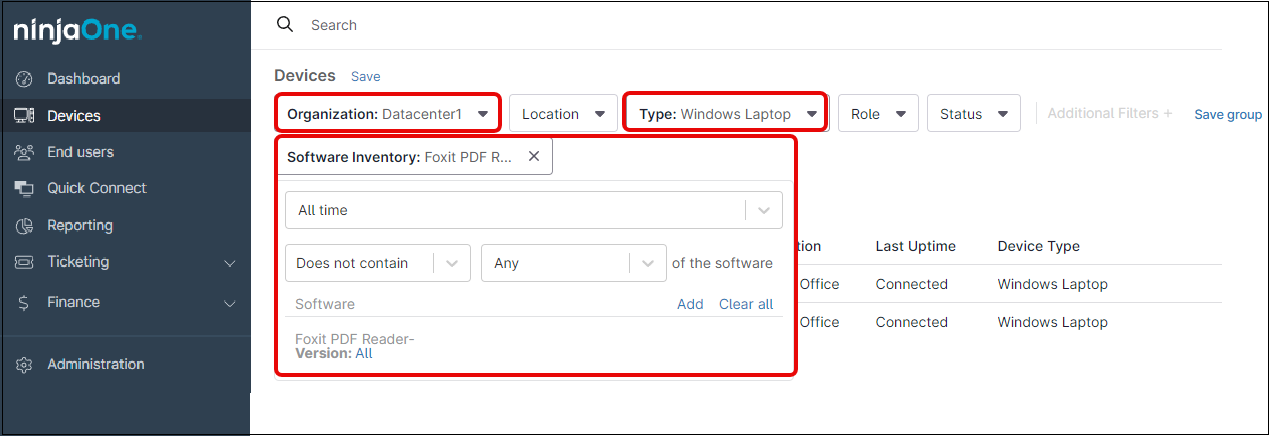Click the Save group link
The image size is (1271, 436).
pos(1228,115)
